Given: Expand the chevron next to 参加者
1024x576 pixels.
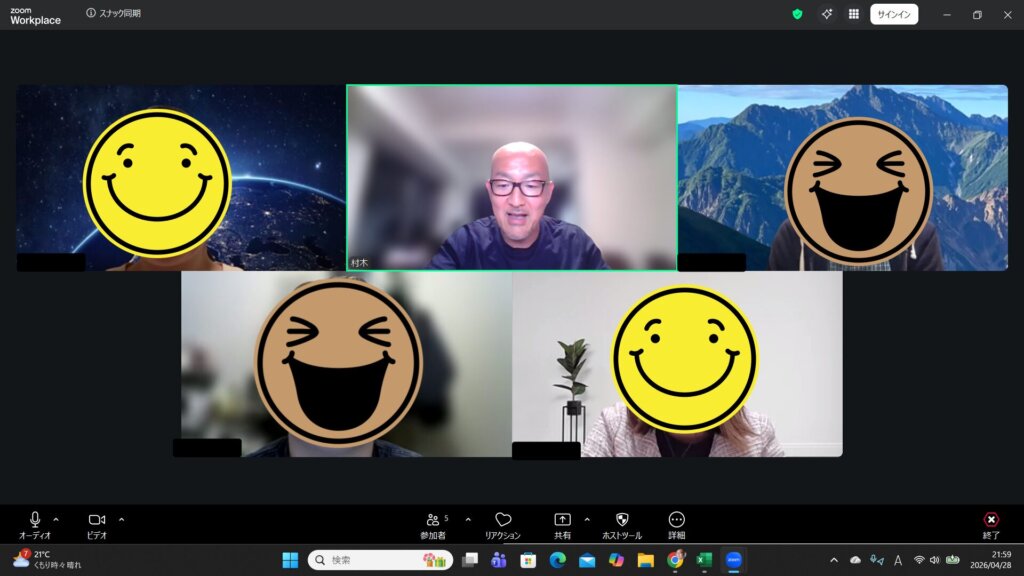Looking at the screenshot, I should coord(468,519).
